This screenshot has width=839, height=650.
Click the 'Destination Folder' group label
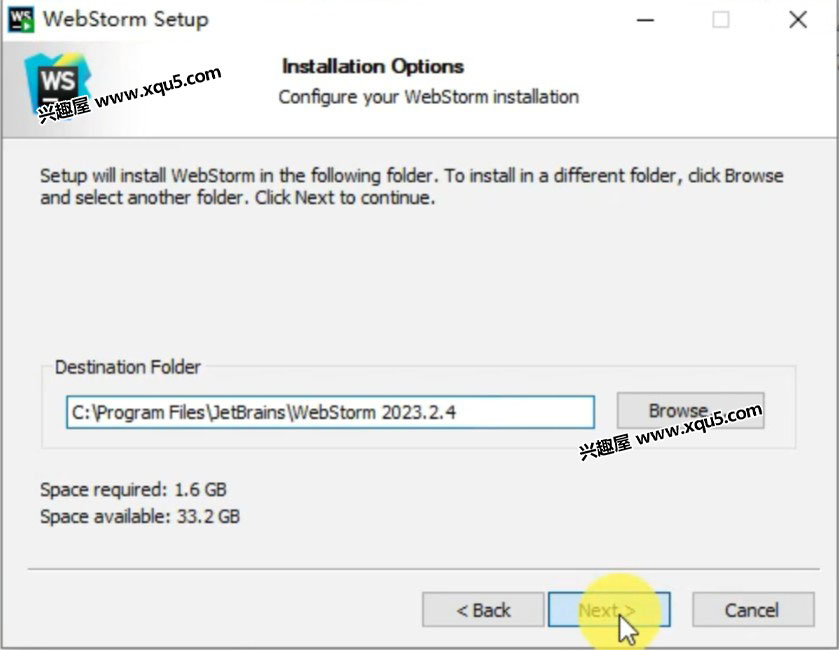tap(128, 367)
